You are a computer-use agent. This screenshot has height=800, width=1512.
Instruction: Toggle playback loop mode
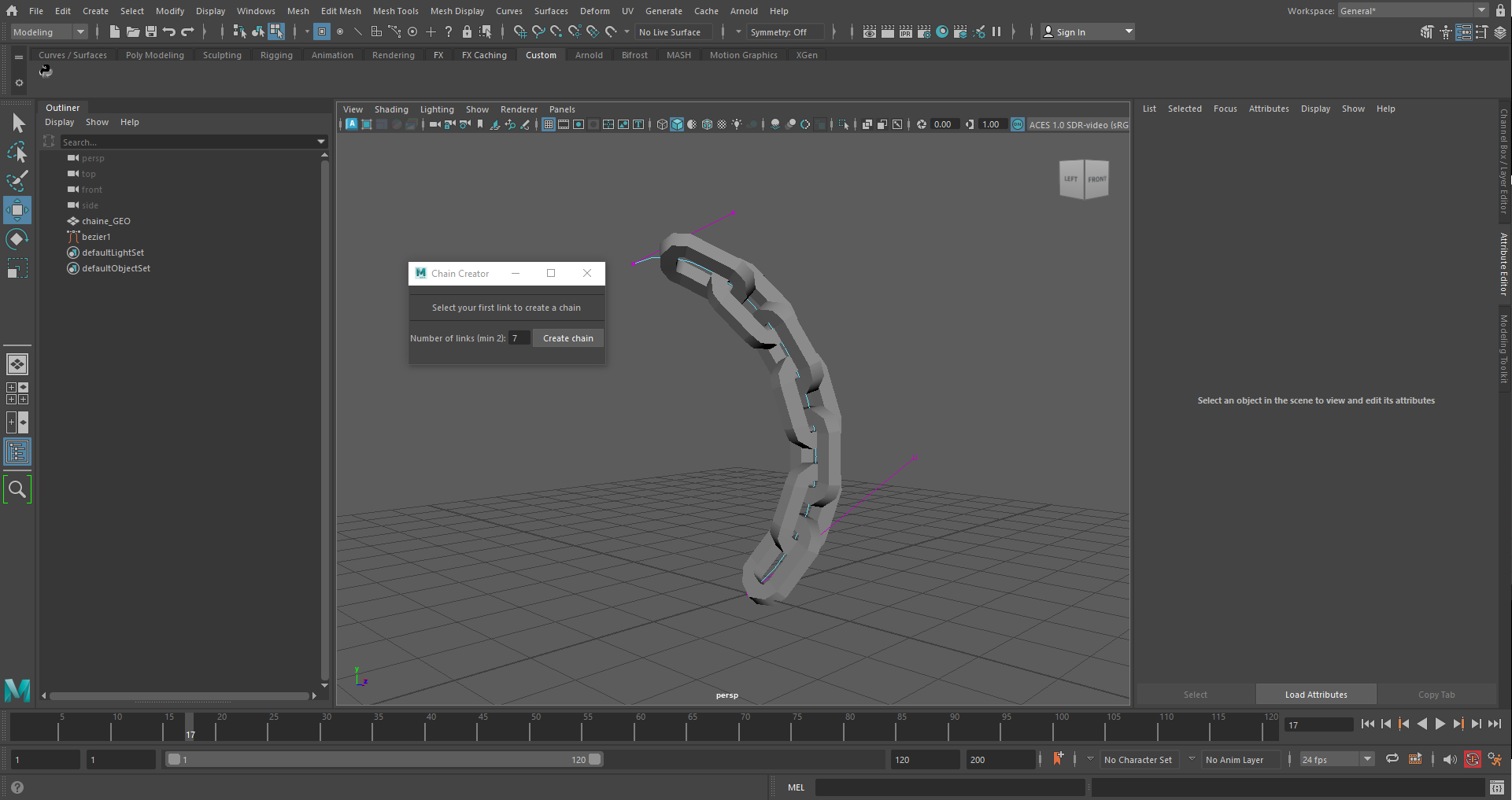(x=1392, y=759)
